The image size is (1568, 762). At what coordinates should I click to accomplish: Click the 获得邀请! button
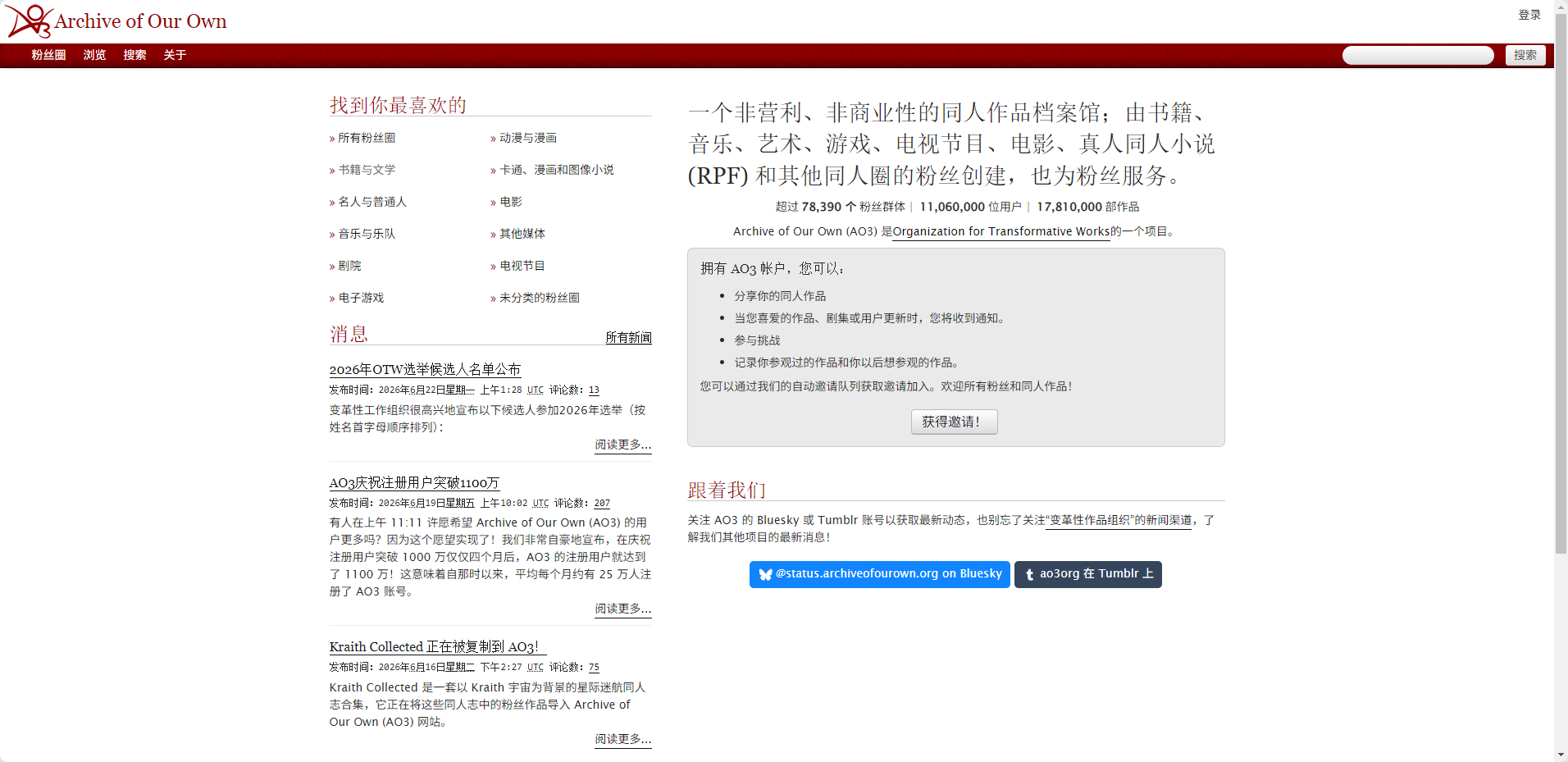point(955,422)
